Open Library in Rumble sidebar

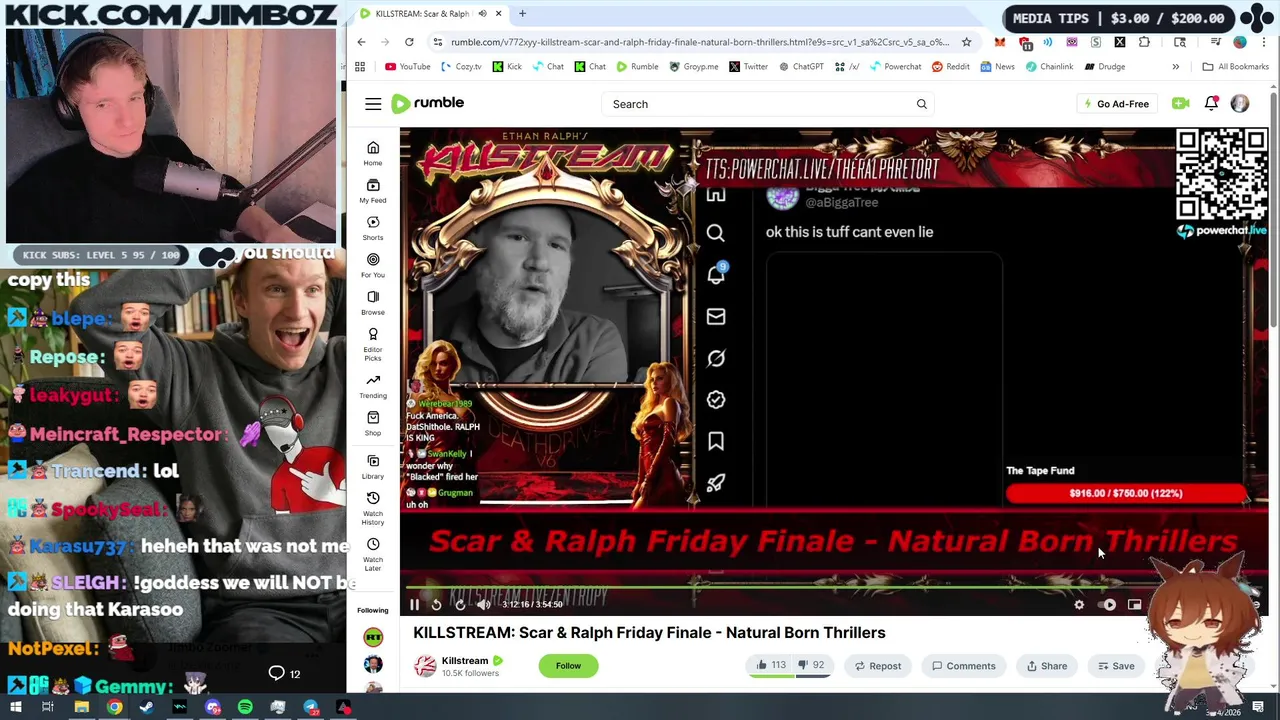(x=373, y=466)
